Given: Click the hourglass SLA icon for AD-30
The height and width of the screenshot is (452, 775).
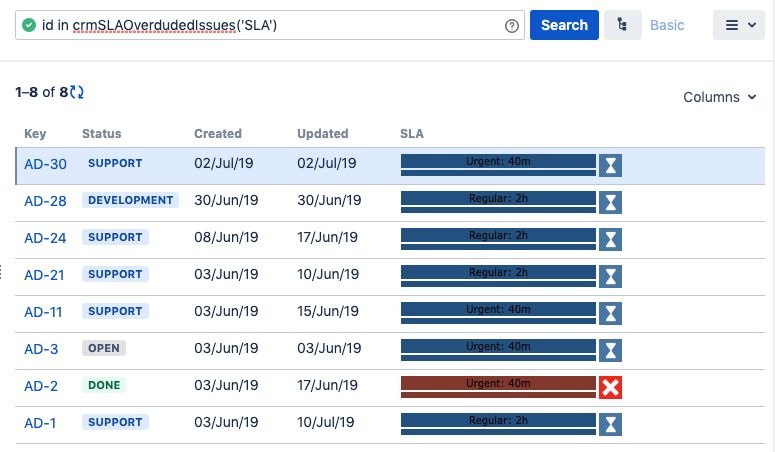Looking at the screenshot, I should (x=610, y=164).
